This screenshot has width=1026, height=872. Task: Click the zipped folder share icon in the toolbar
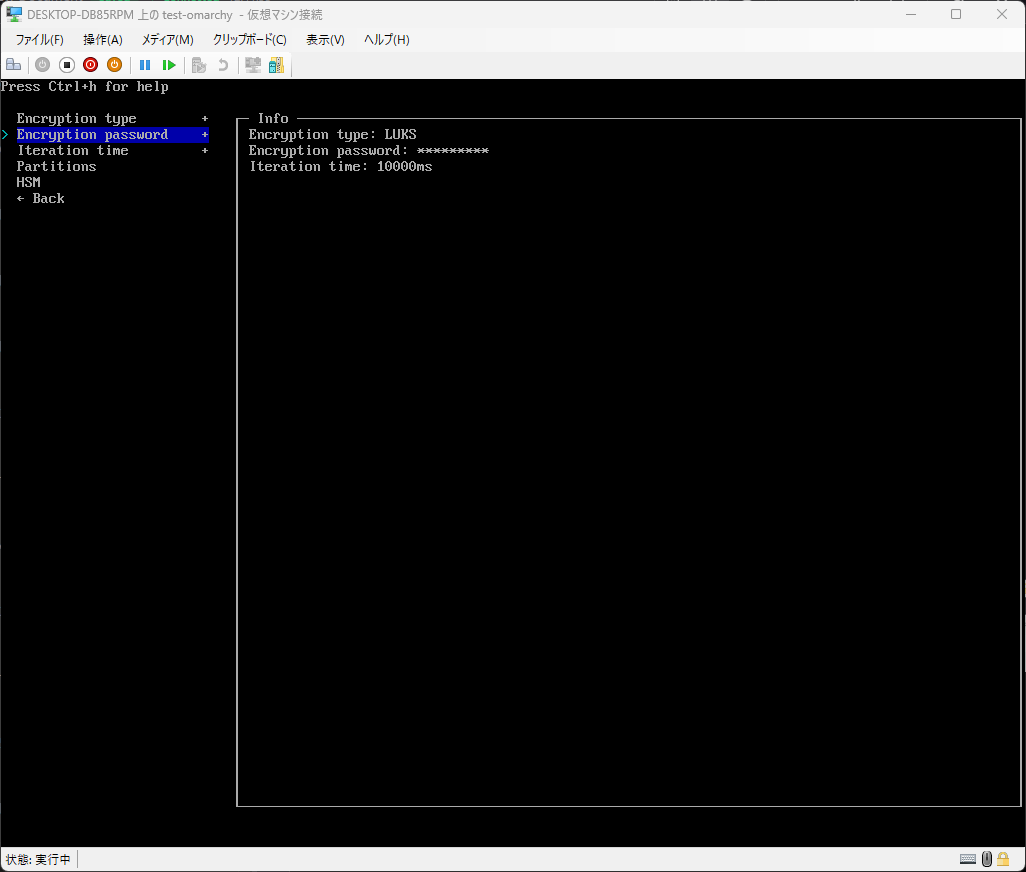(276, 65)
